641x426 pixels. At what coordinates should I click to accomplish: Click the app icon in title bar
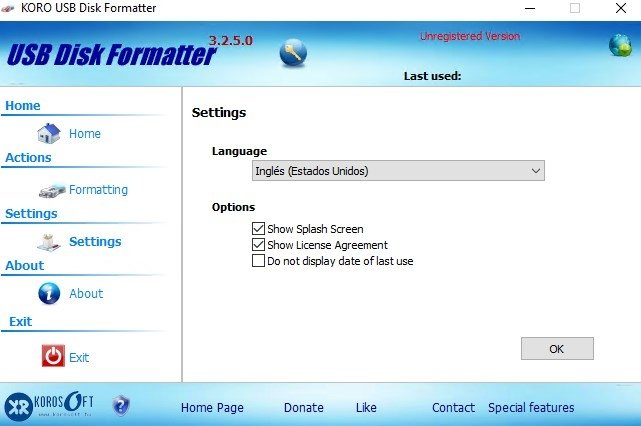pos(8,8)
